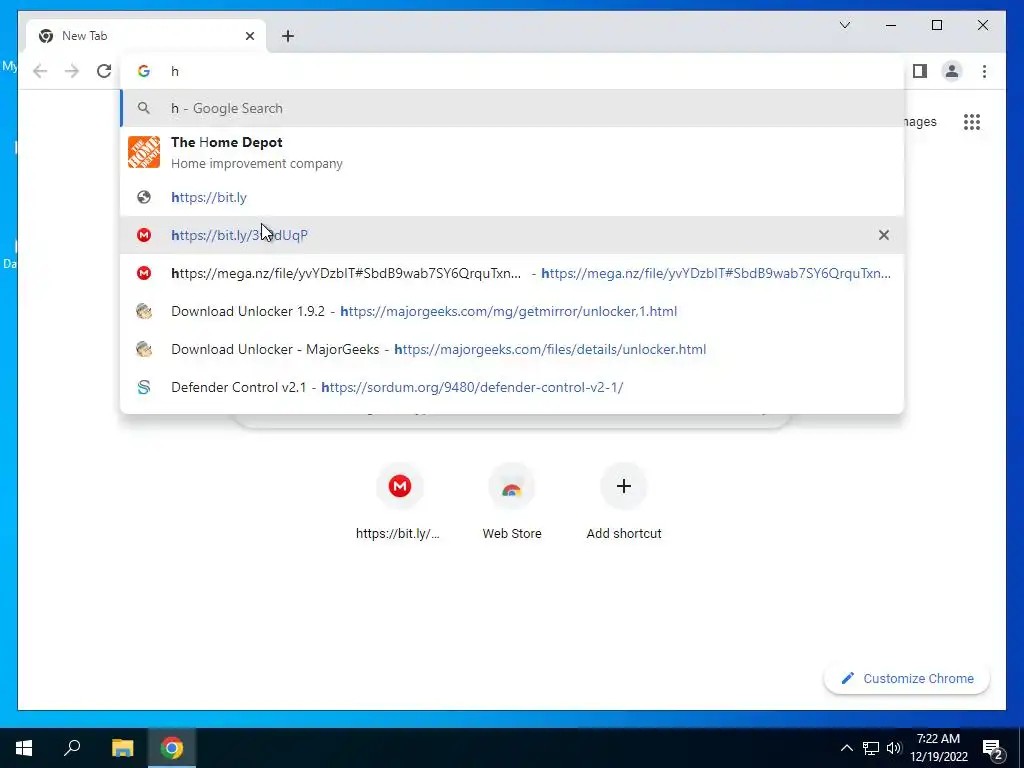Open the tab search chevron
The image size is (1024, 768).
pyautogui.click(x=845, y=25)
